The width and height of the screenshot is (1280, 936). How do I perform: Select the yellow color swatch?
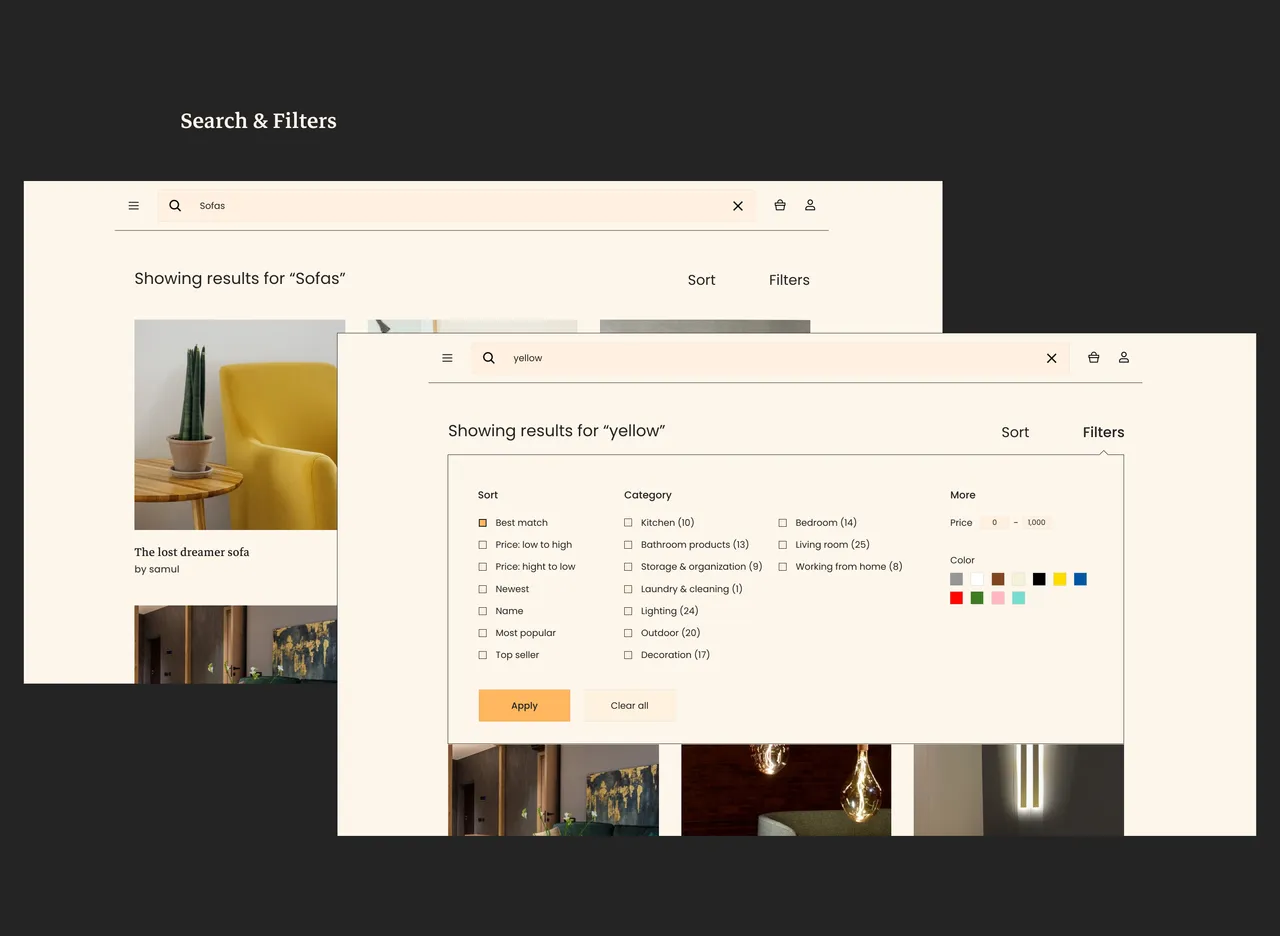tap(1060, 579)
